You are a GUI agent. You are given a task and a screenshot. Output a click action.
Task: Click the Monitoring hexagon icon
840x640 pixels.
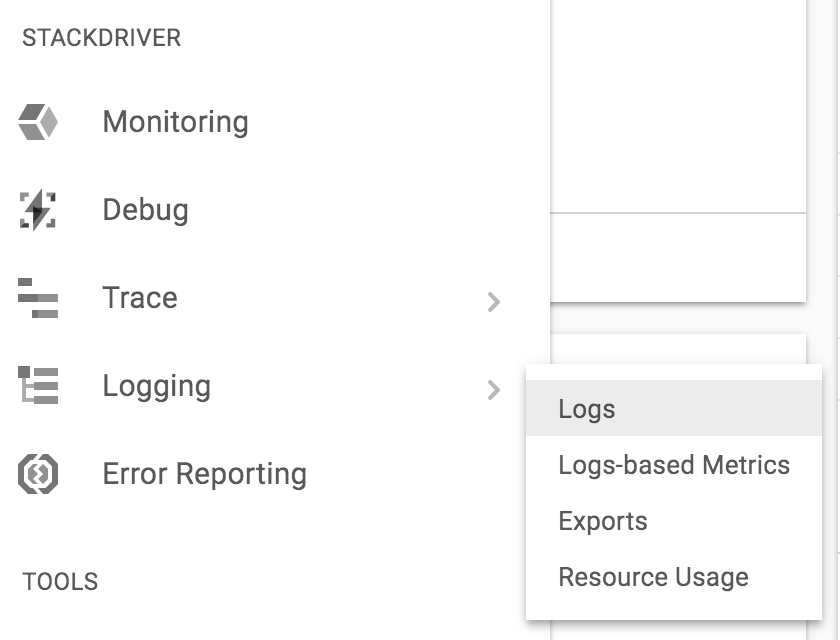coord(38,122)
